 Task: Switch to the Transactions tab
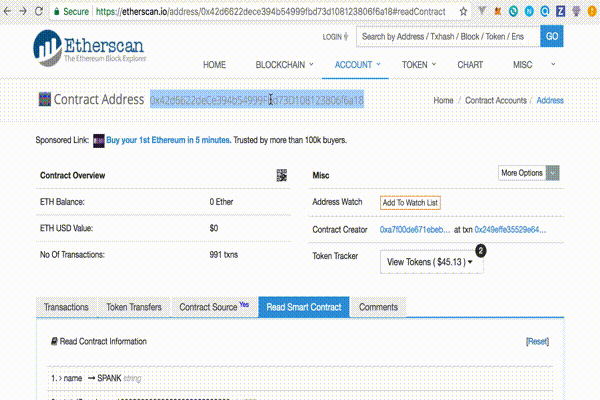point(66,307)
